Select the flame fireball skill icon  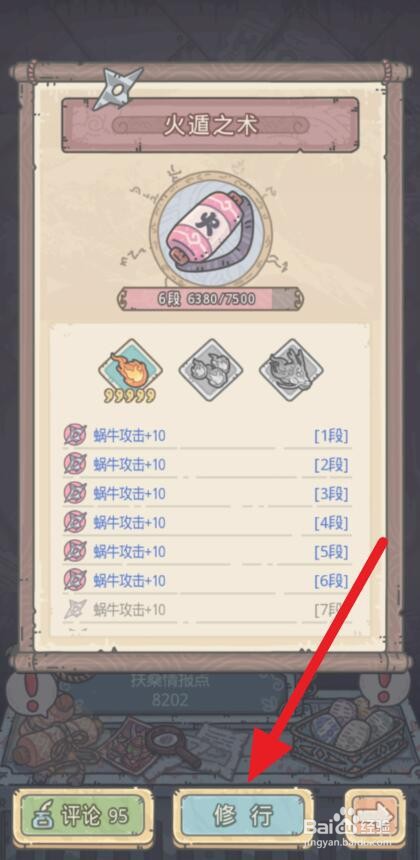coord(130,367)
